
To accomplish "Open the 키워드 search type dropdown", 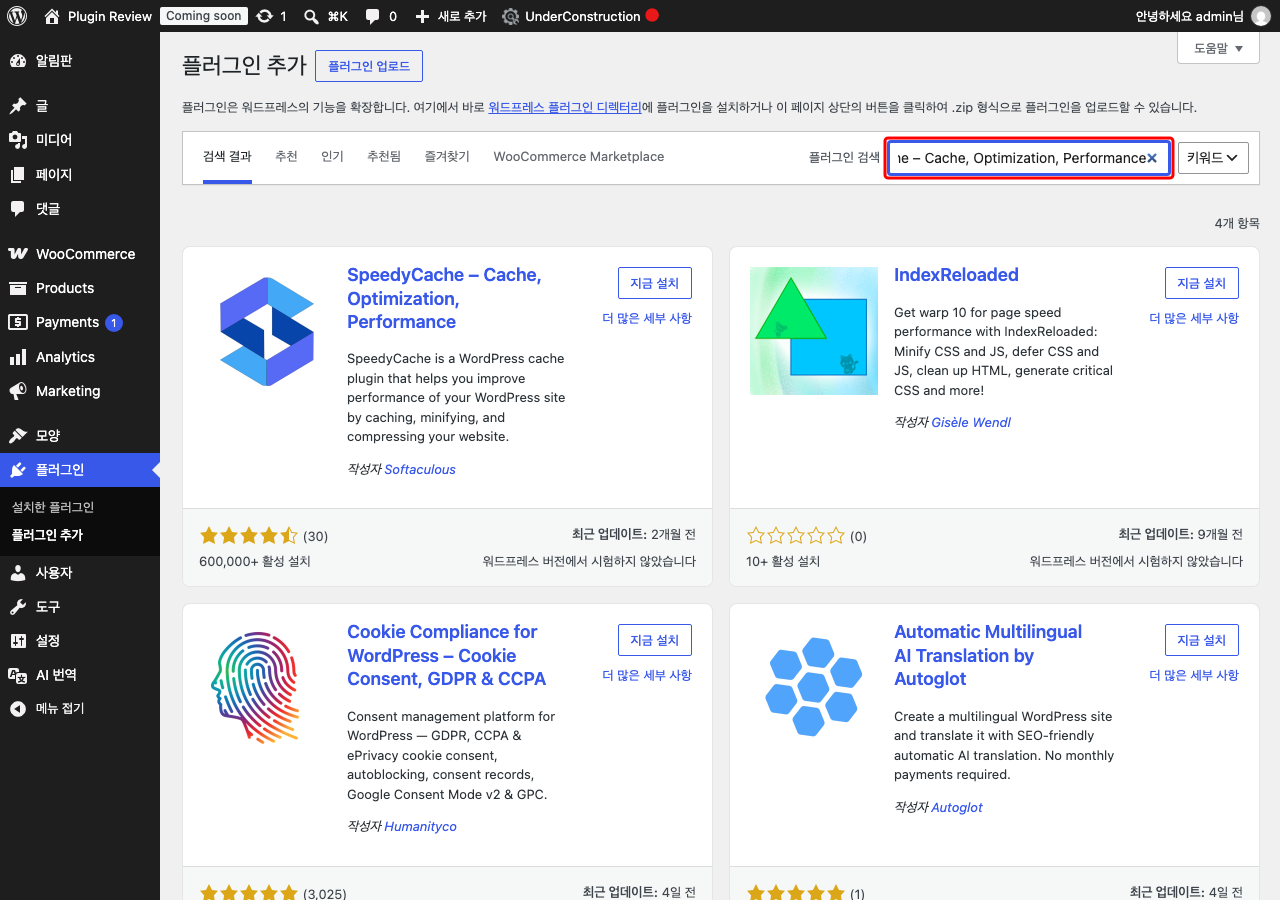I will [1213, 158].
